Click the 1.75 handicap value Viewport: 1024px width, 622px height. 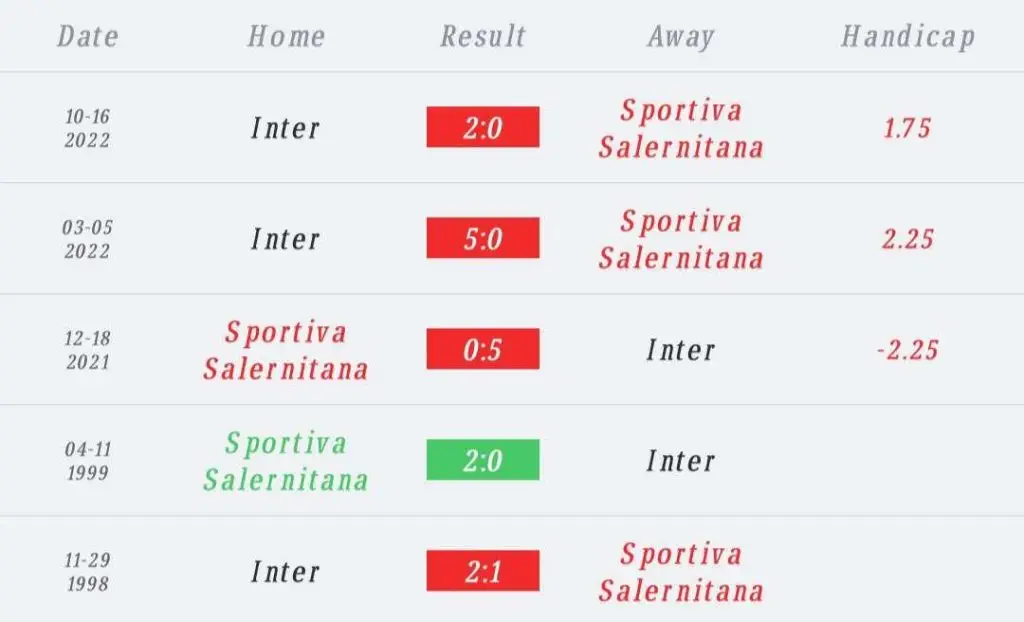[x=907, y=128]
